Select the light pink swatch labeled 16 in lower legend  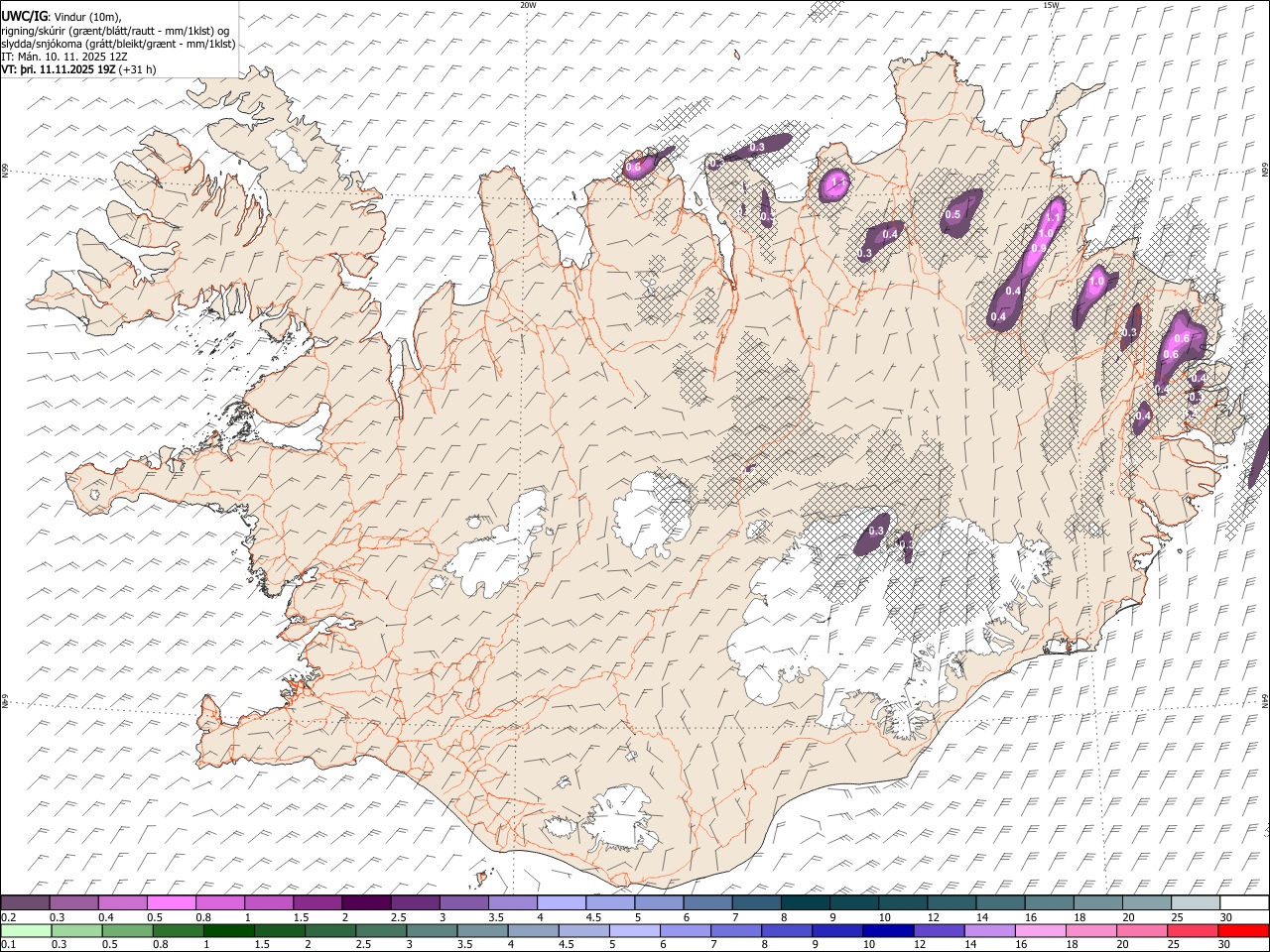tap(1041, 930)
